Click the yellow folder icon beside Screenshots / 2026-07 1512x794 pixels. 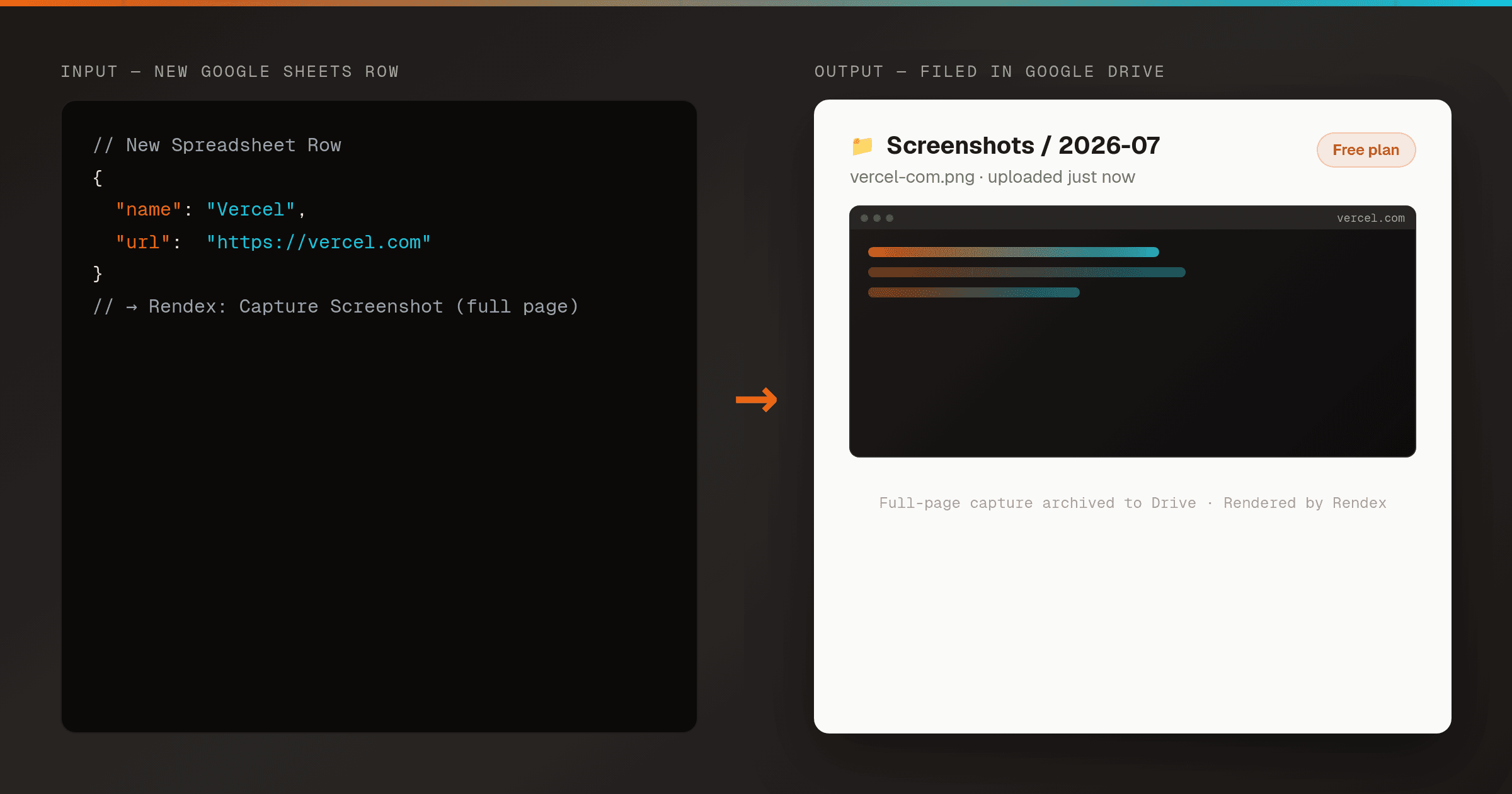tap(862, 146)
